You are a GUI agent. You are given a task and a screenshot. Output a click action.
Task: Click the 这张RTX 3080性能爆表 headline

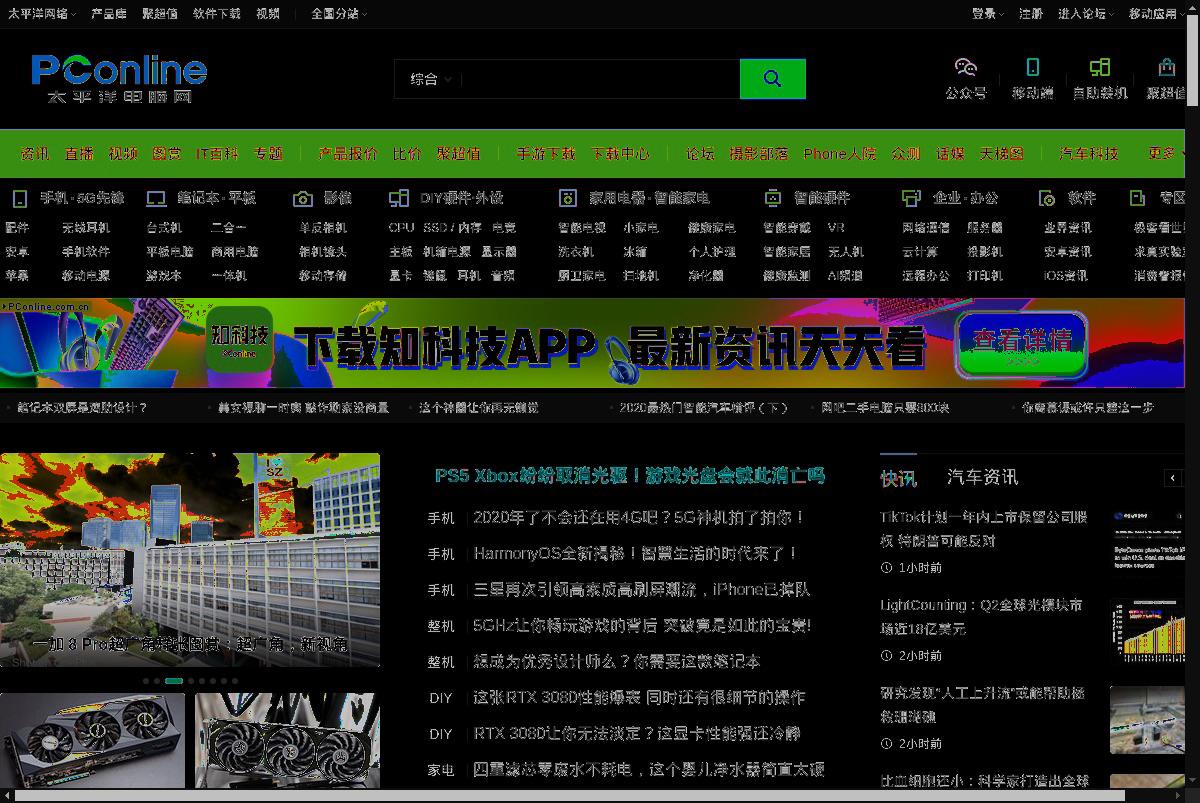click(639, 697)
